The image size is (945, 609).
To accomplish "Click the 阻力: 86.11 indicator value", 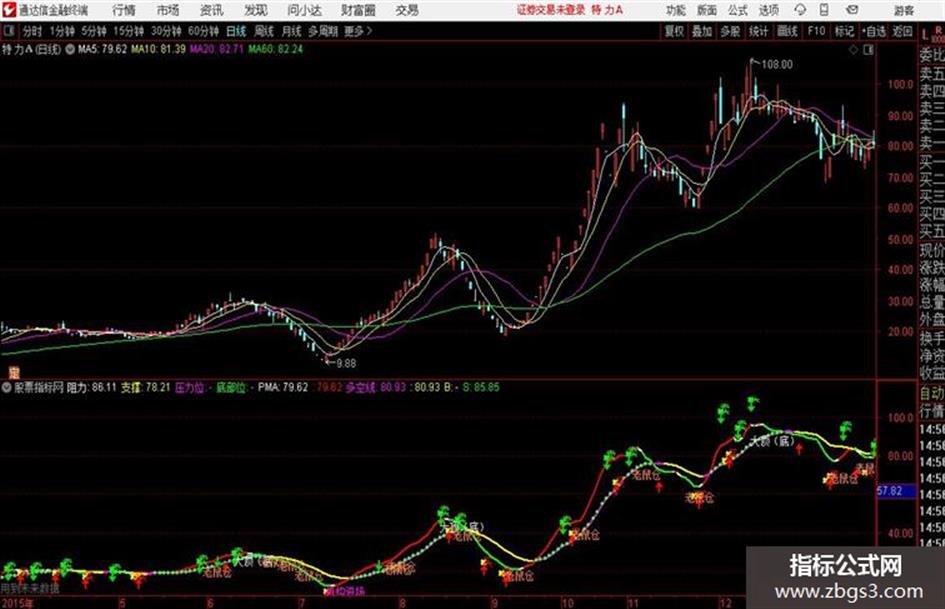I will click(x=92, y=387).
